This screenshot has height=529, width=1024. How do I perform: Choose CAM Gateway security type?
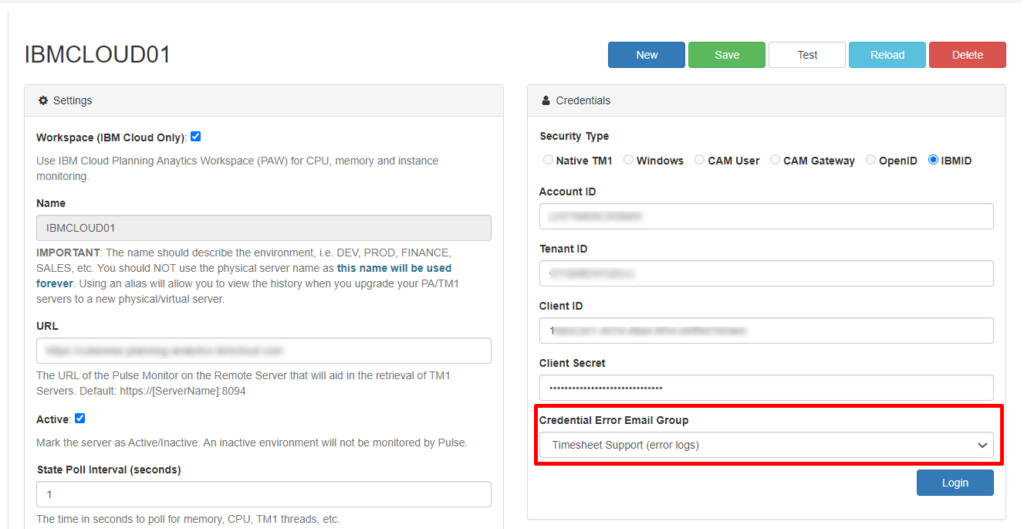pos(776,160)
